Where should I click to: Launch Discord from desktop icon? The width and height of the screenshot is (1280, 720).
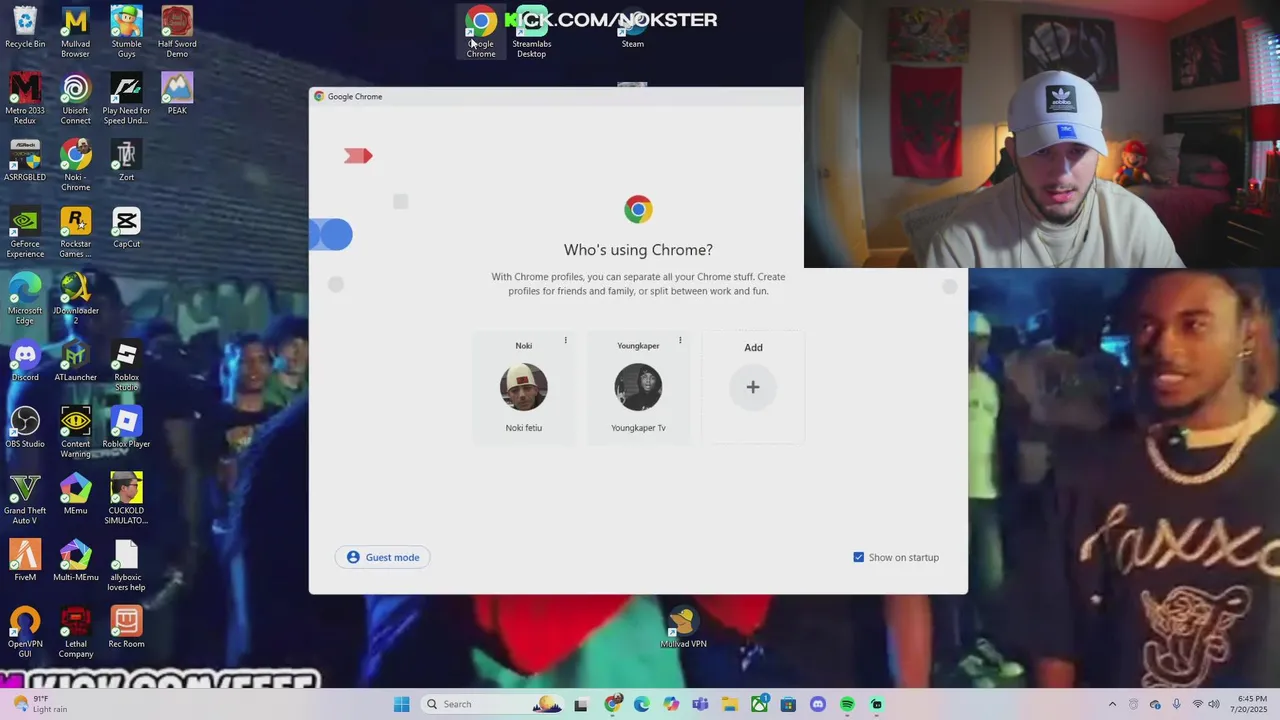(25, 361)
